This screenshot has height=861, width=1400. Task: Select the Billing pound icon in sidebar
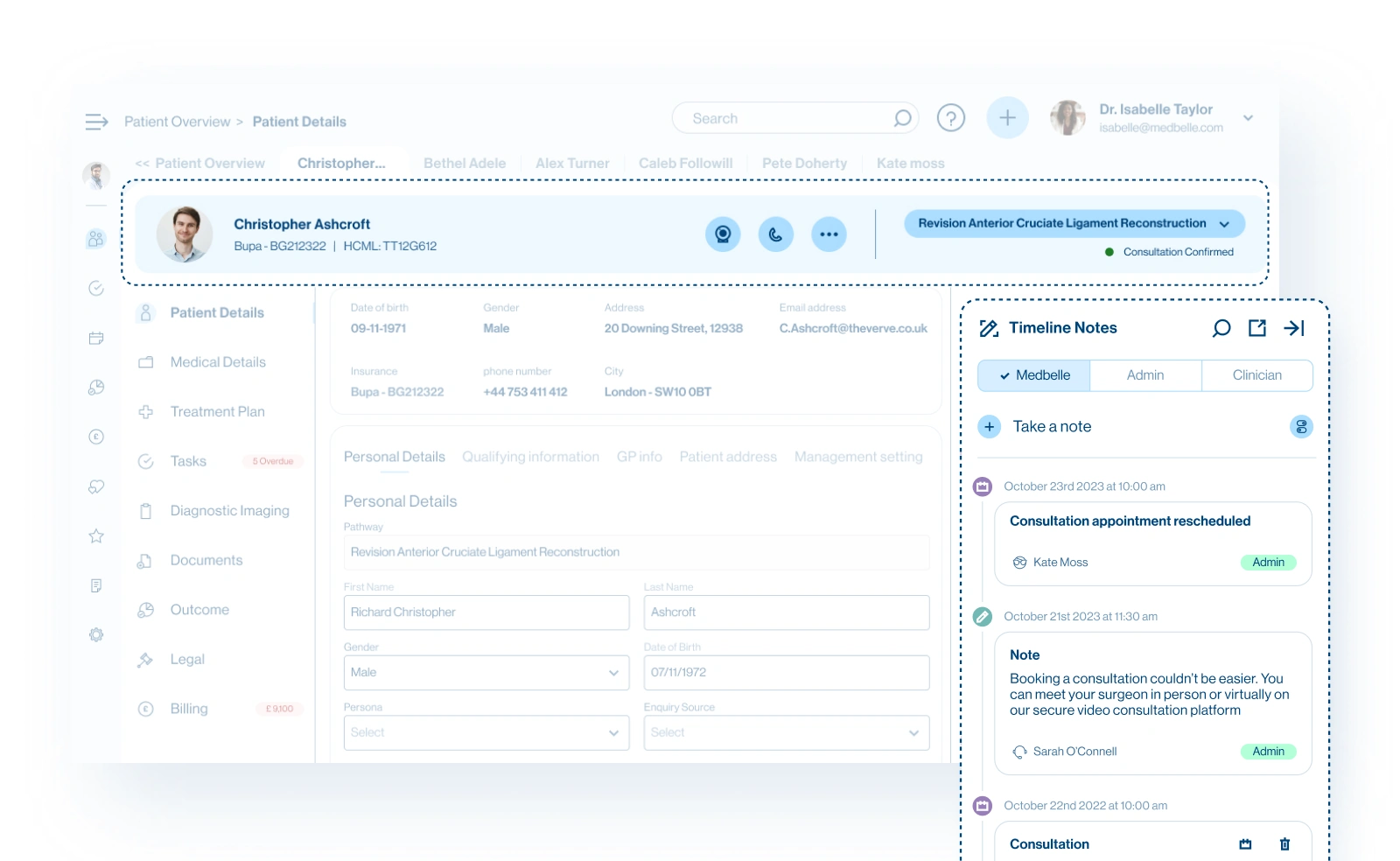pos(96,436)
